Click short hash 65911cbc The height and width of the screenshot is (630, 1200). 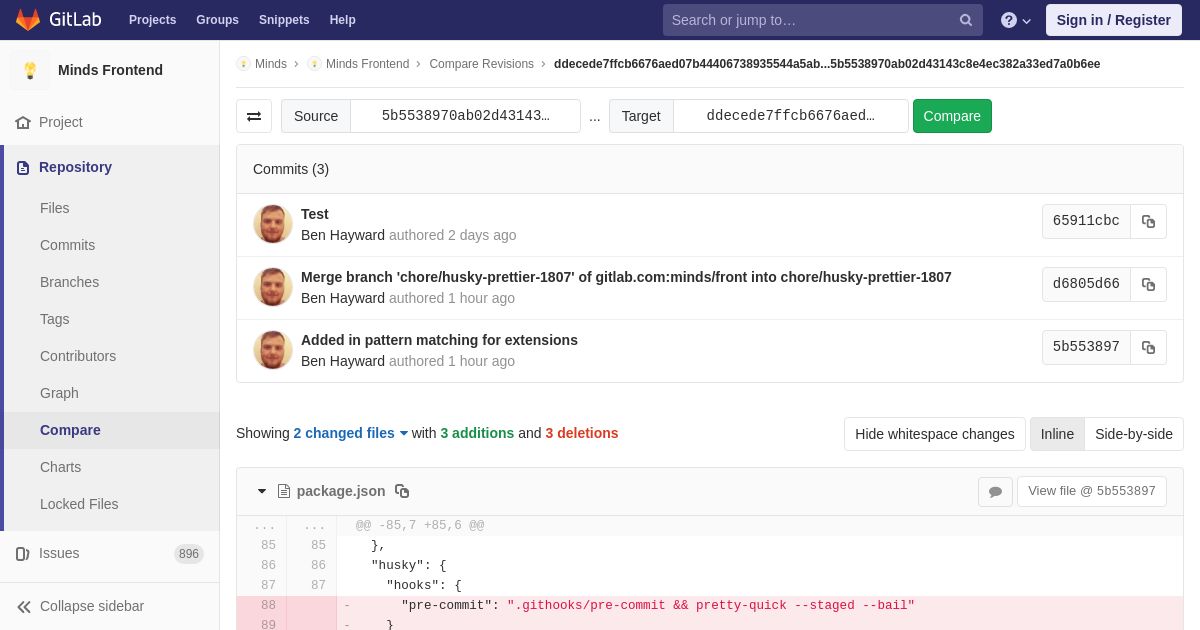tap(1086, 222)
